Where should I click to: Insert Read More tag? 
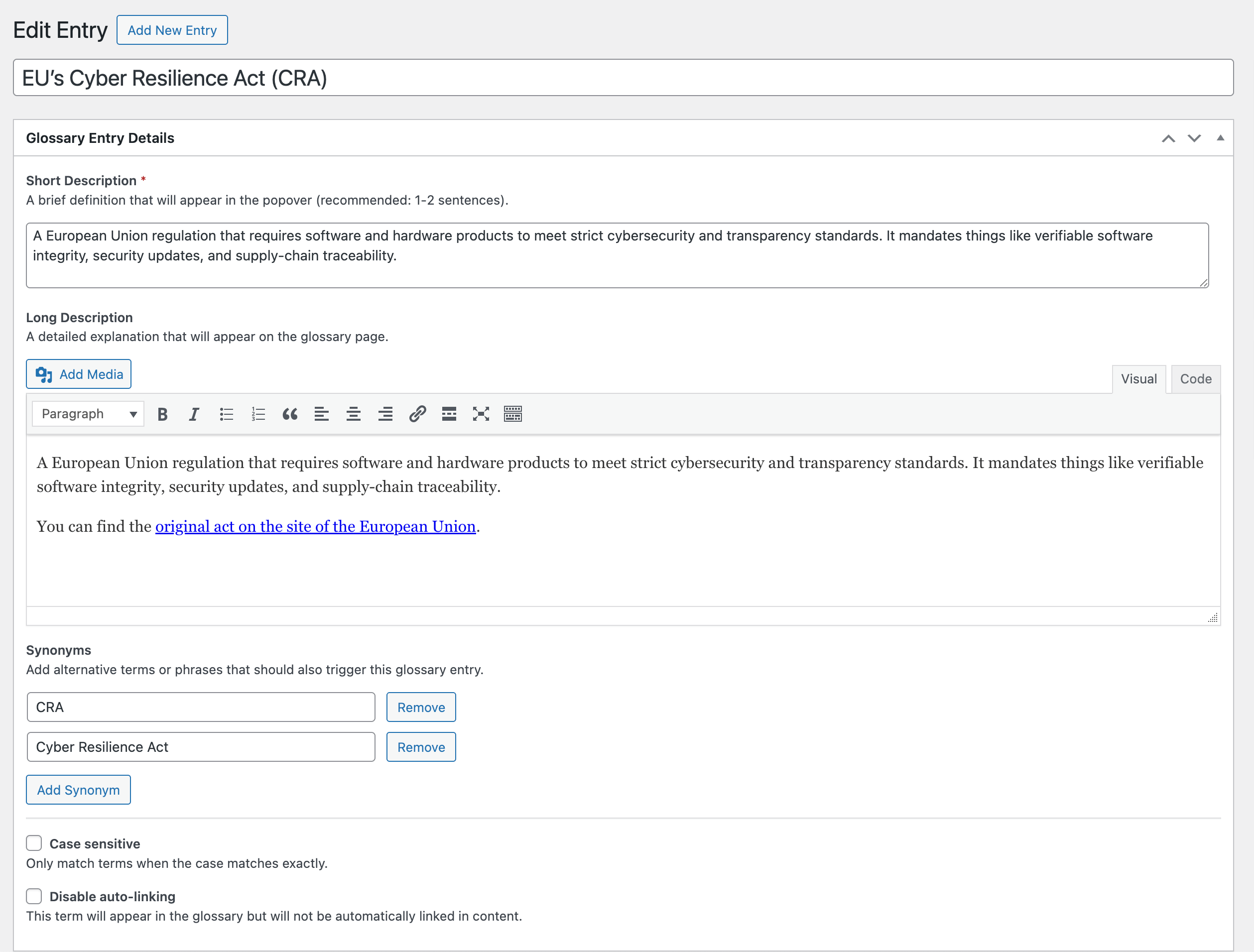pos(449,414)
